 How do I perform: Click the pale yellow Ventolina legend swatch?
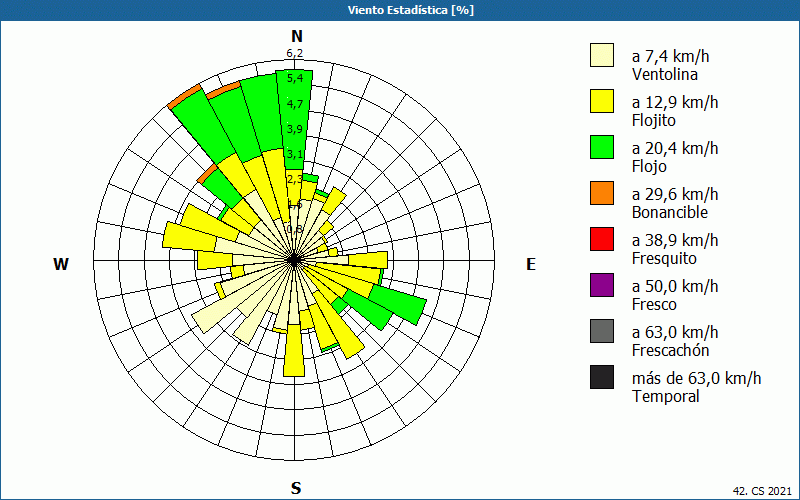[602, 55]
